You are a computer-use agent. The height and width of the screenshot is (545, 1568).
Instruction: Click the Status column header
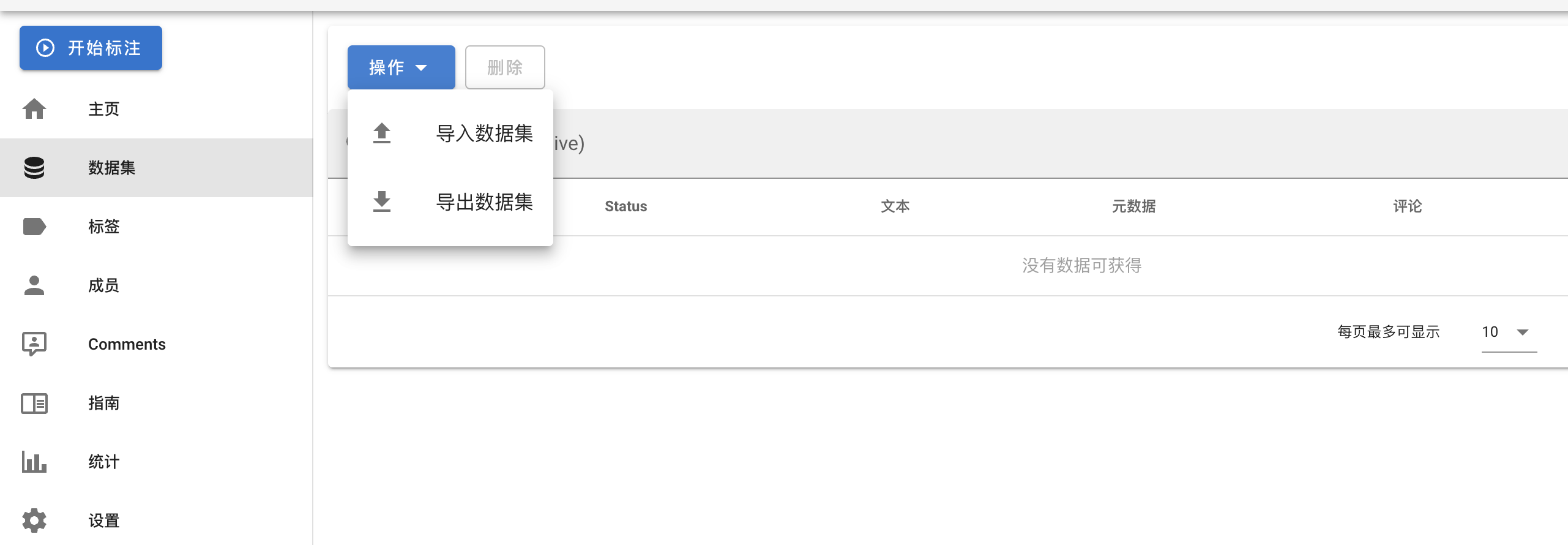(625, 206)
